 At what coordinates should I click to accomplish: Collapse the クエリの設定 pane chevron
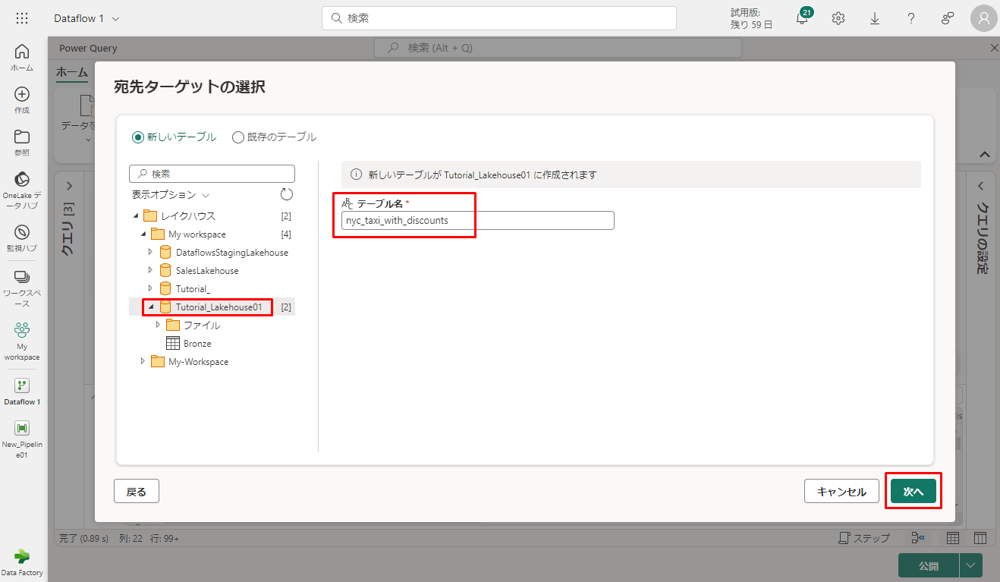(981, 186)
